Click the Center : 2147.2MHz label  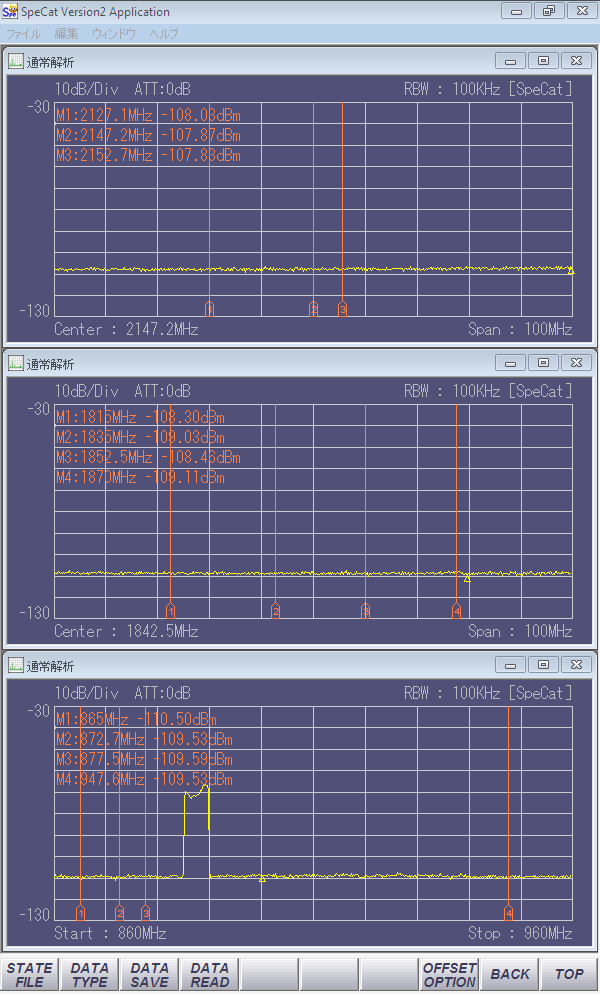[126, 330]
